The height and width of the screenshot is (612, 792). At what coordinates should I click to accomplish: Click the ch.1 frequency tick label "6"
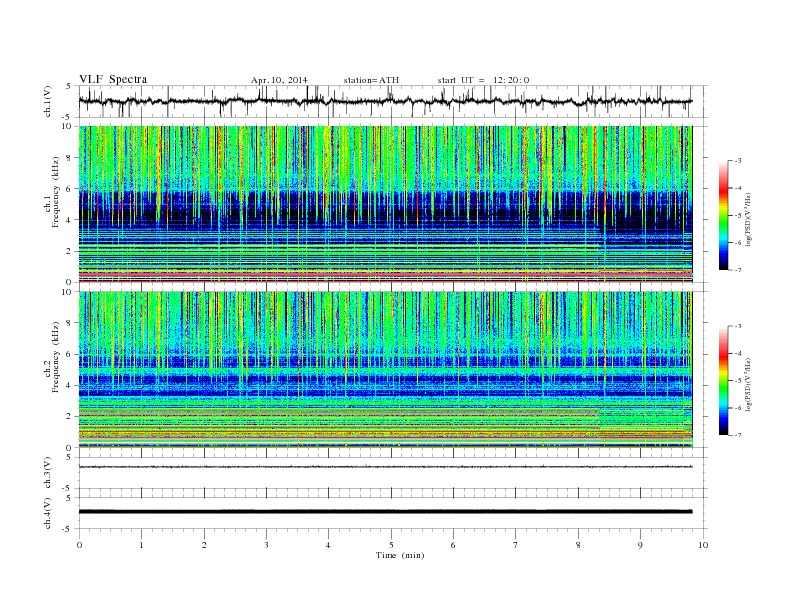coord(69,189)
